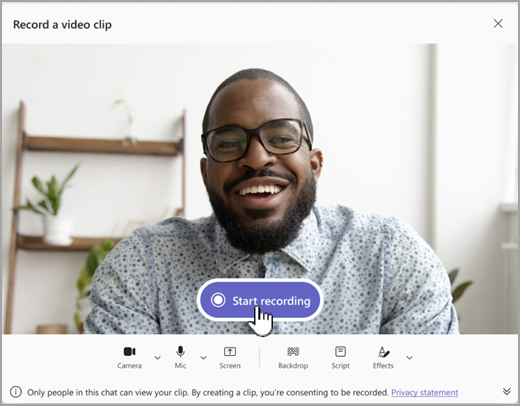Select the Effects pen icon
Screen dimensions: 520x406
tap(383, 352)
